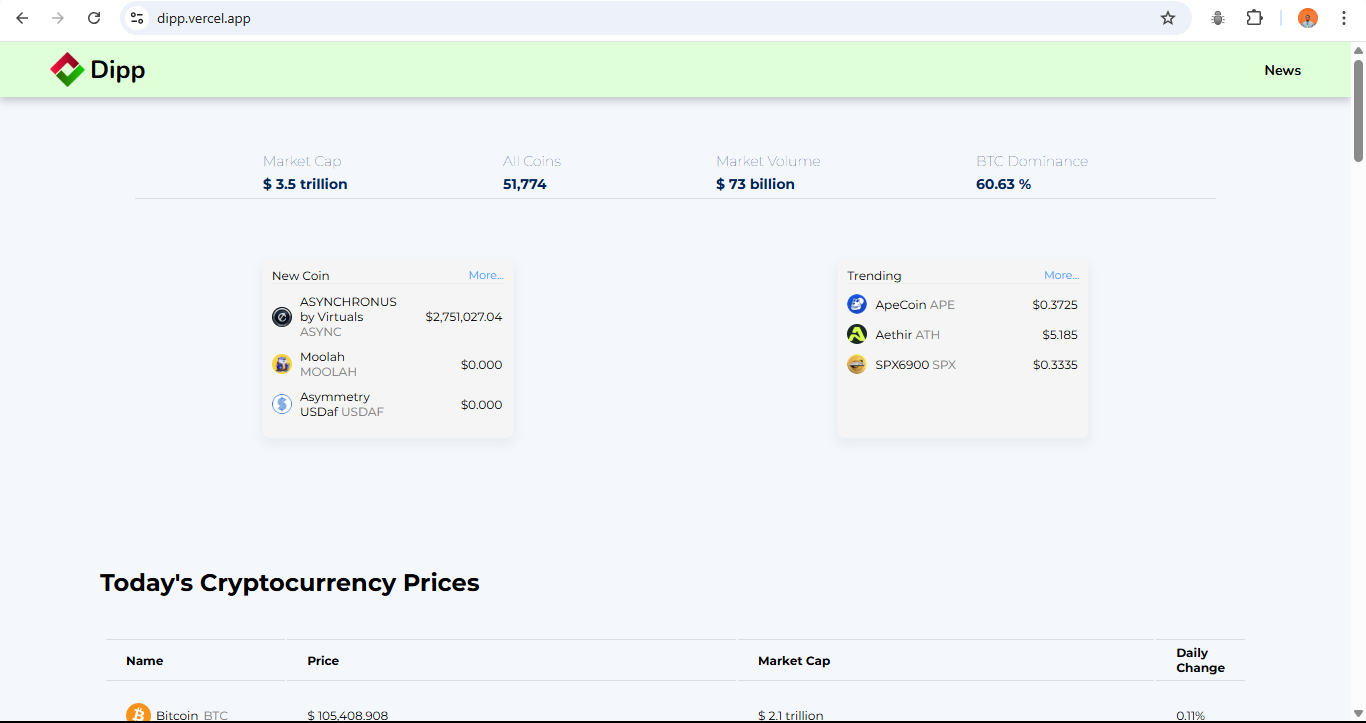
Task: Open the Chrome profile avatar
Action: click(1307, 18)
